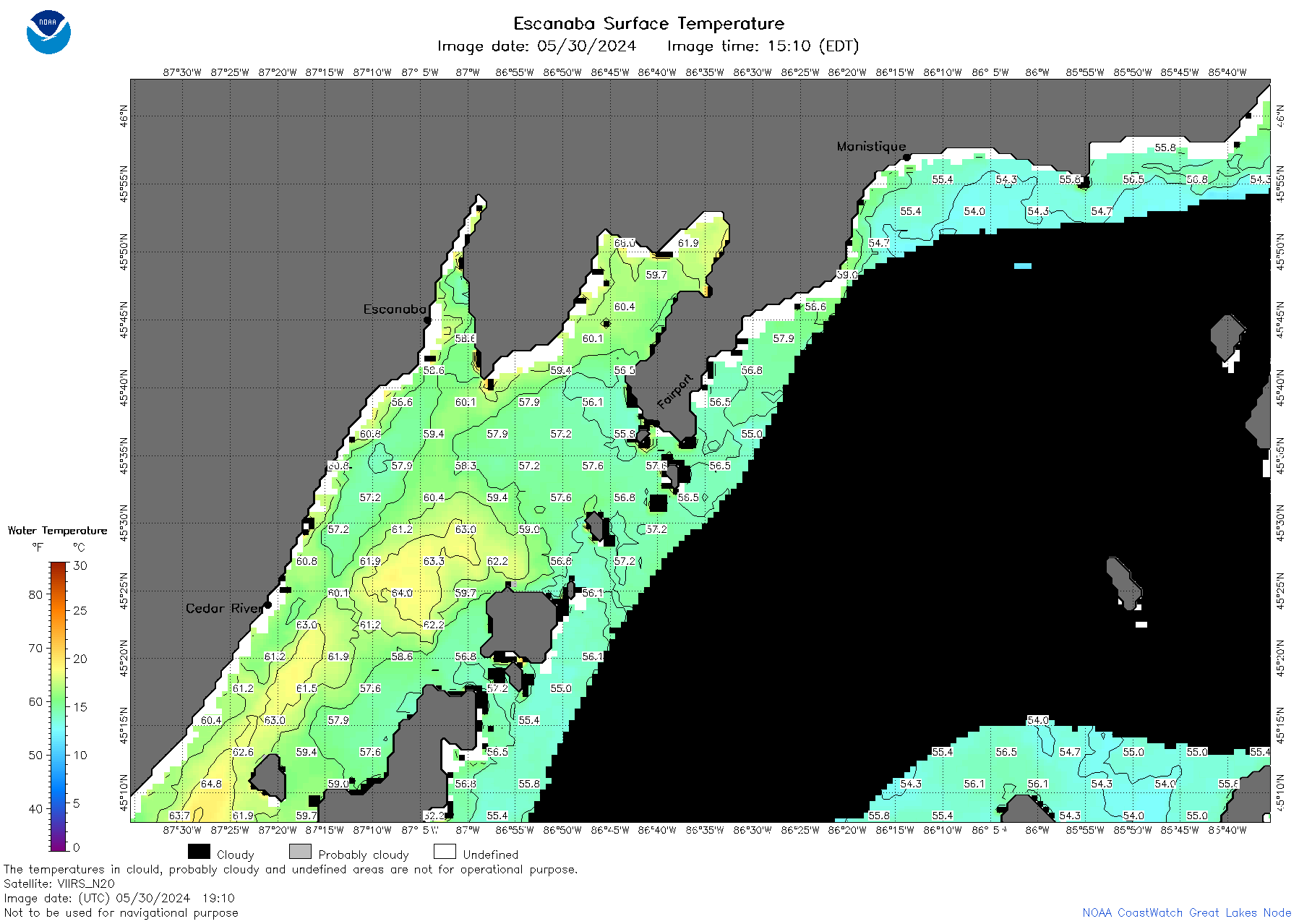Click the water temperature color scale bar
1299x924 pixels.
tap(59, 706)
